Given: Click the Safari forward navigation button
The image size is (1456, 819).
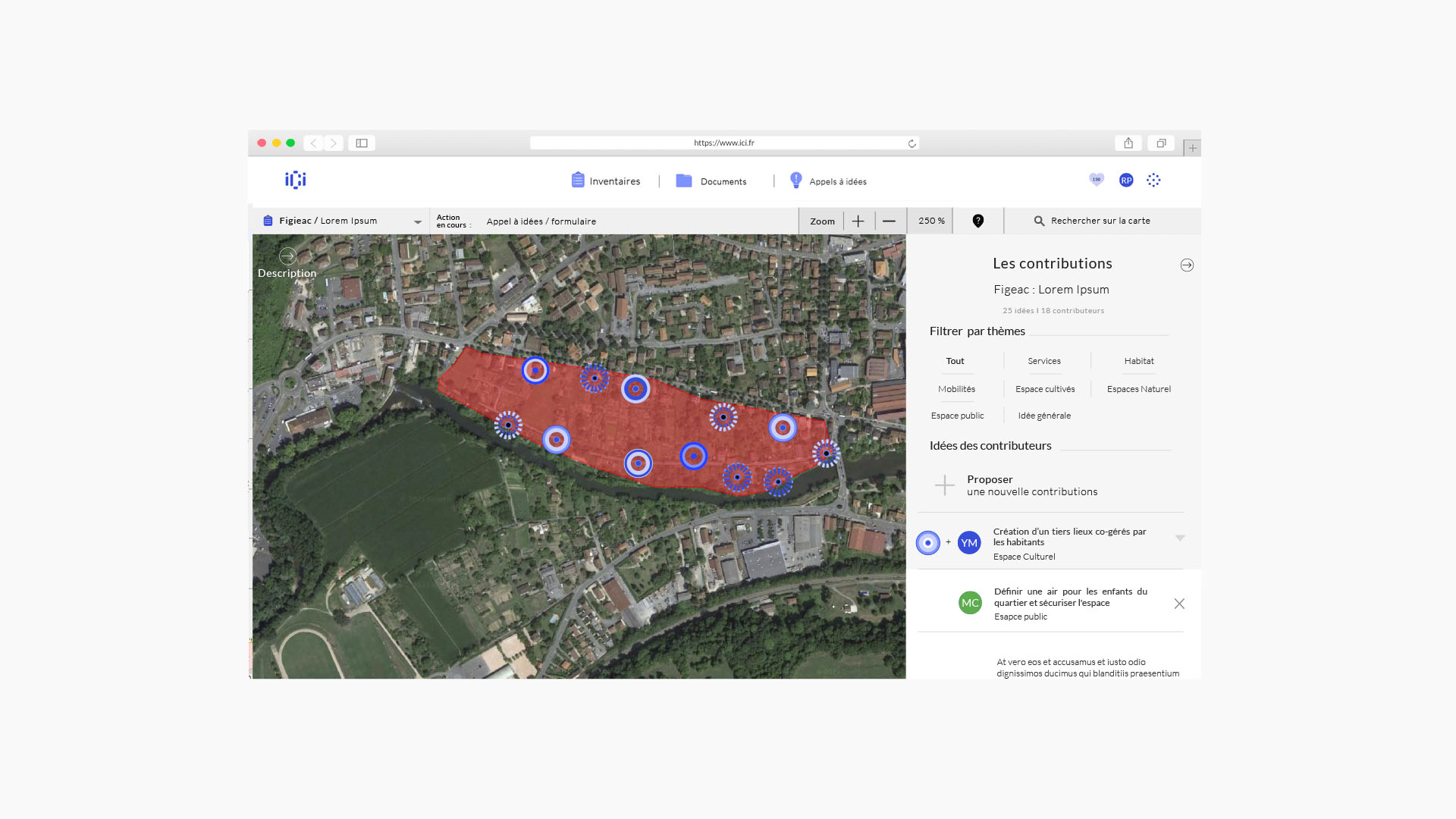Looking at the screenshot, I should [x=334, y=143].
